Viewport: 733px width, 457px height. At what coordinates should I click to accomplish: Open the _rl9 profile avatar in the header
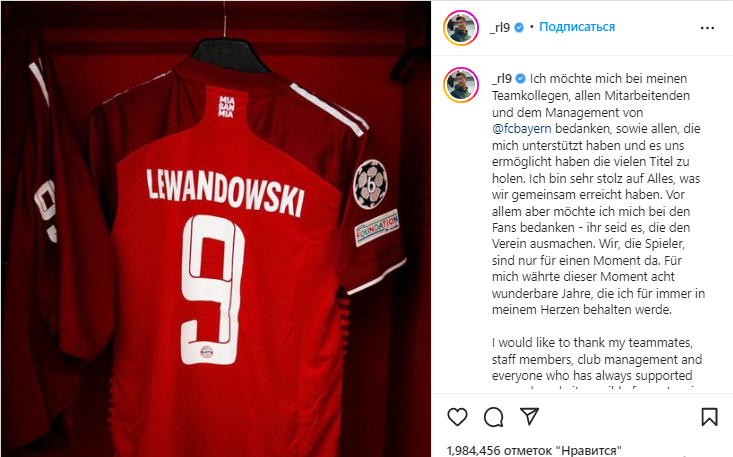click(x=460, y=28)
